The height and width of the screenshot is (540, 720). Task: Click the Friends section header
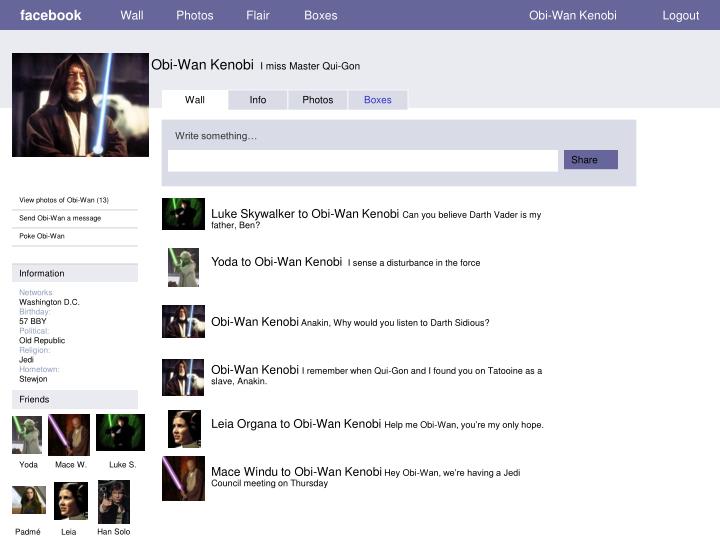75,399
